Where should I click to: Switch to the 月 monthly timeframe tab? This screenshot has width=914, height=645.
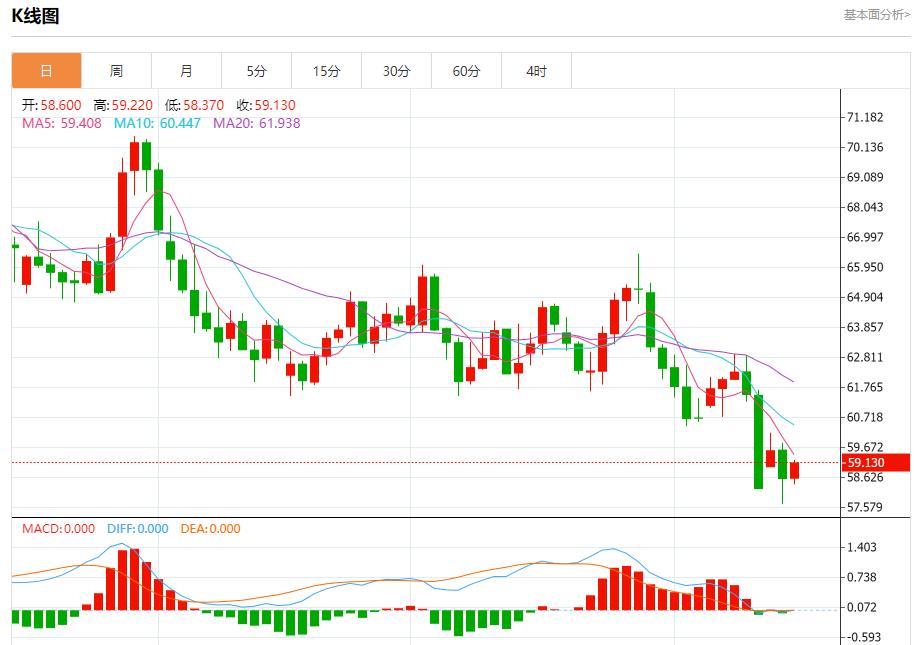(186, 70)
